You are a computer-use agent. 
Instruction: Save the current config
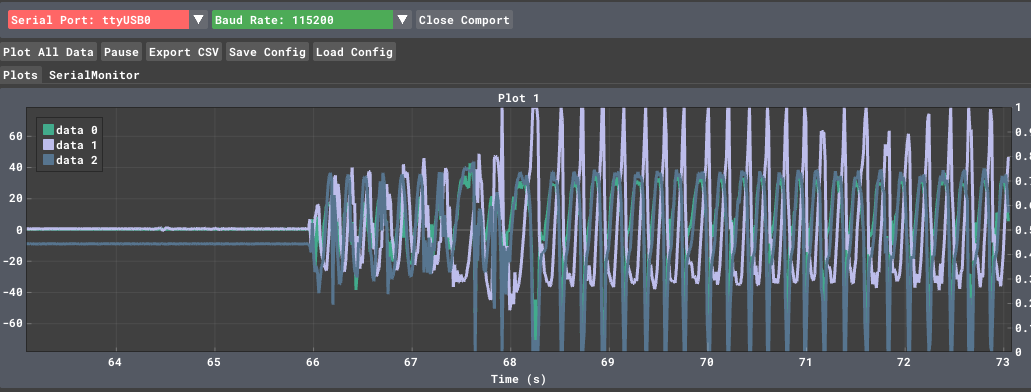coord(268,52)
